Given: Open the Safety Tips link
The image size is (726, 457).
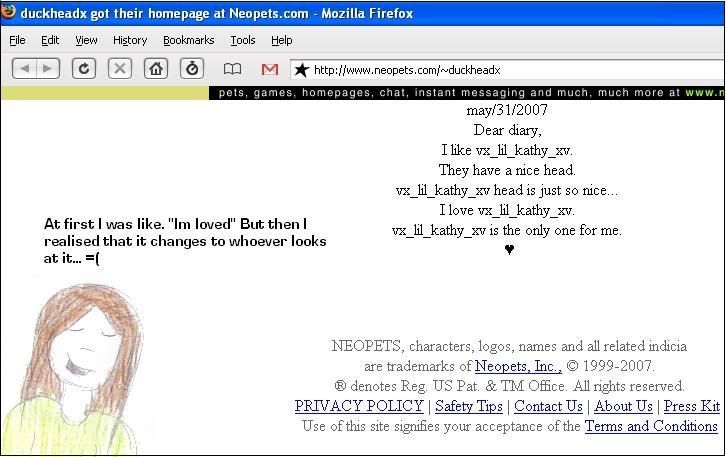Looking at the screenshot, I should click(x=469, y=406).
